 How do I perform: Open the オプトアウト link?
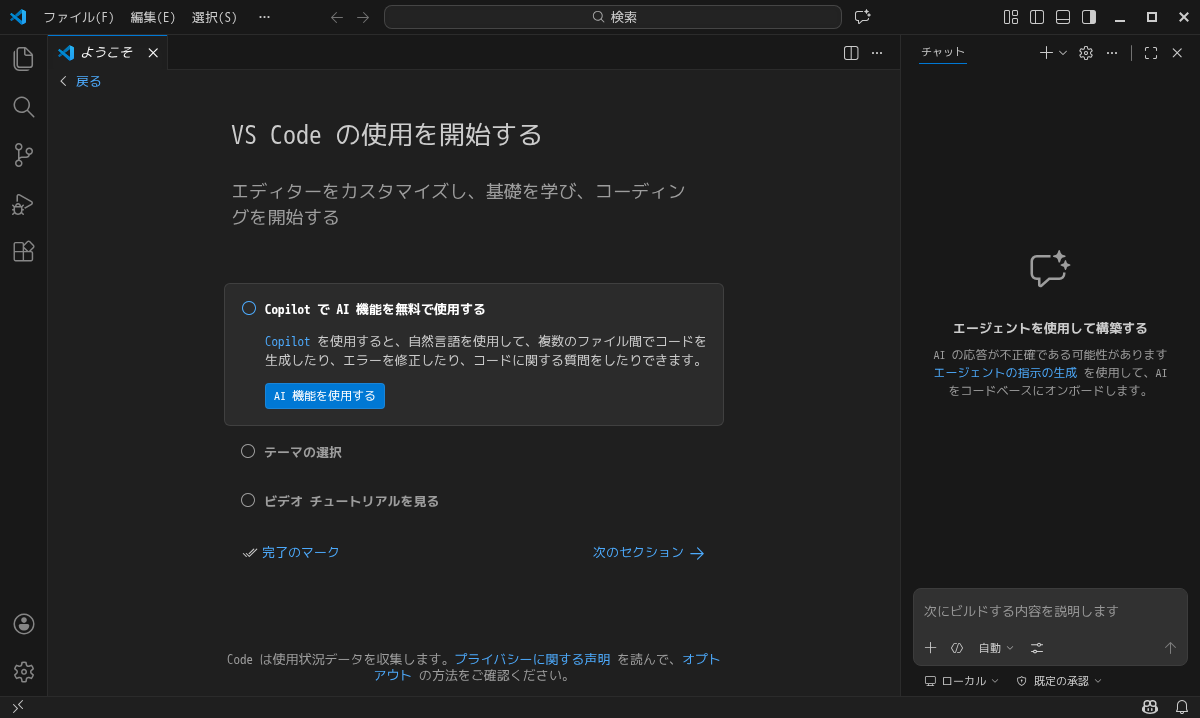[547, 667]
